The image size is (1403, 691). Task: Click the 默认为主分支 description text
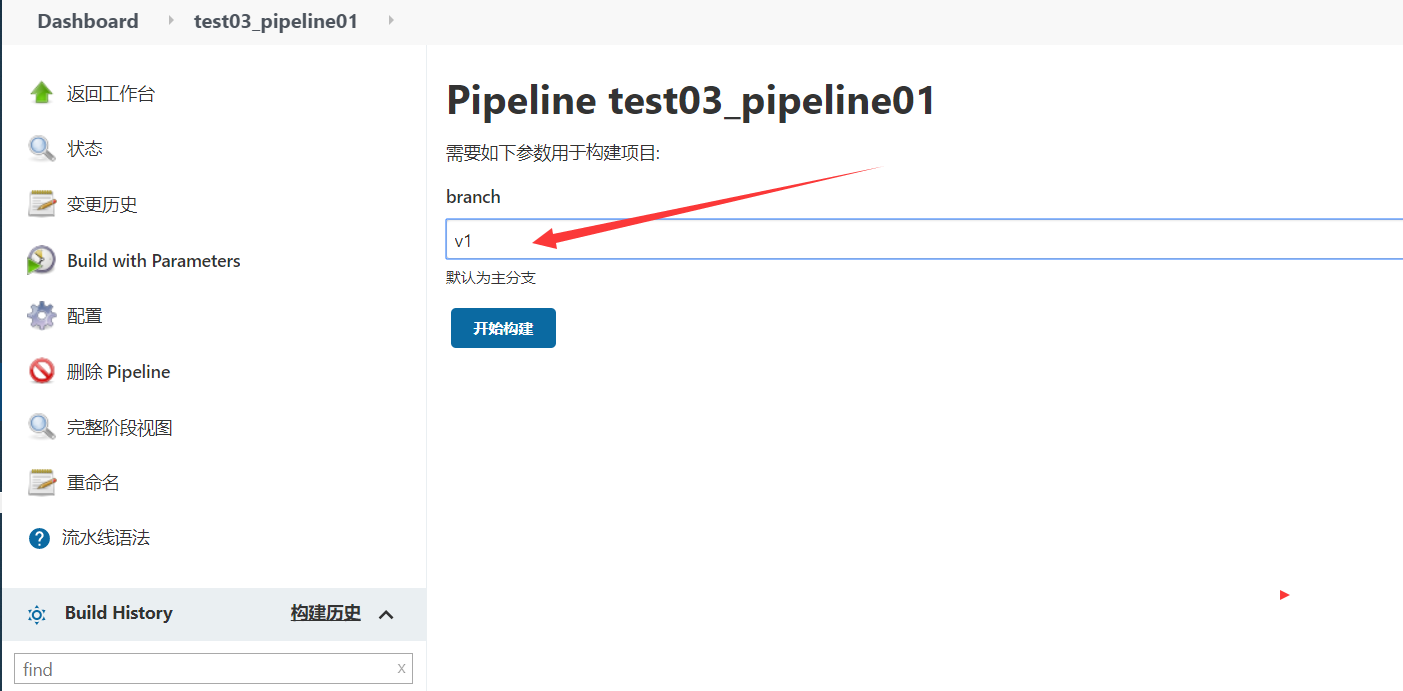(491, 278)
